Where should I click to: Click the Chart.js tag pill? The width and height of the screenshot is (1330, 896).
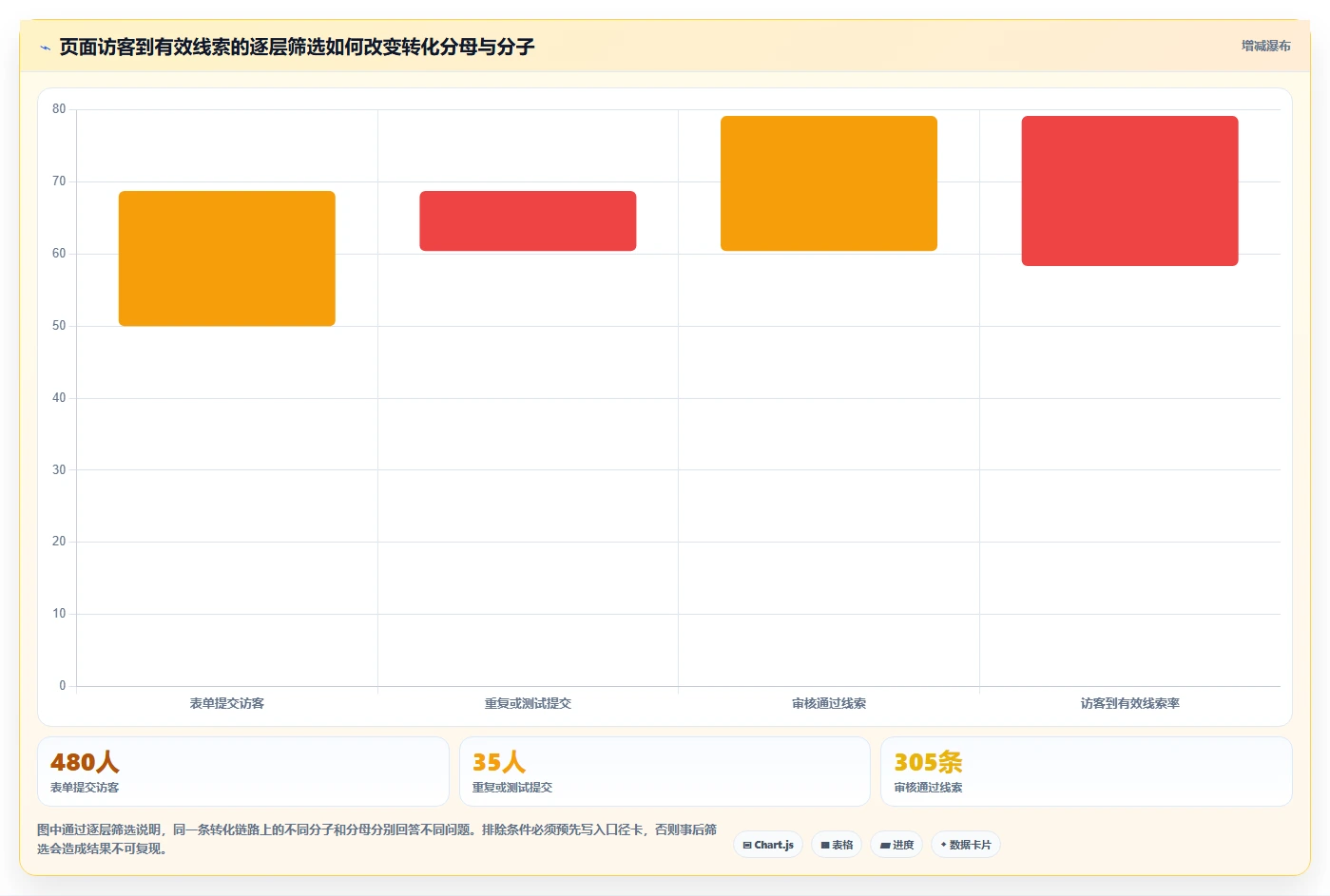click(768, 845)
